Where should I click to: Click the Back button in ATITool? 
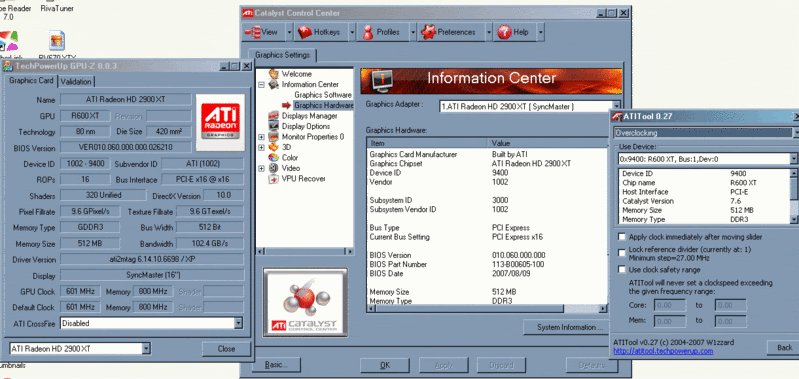[784, 347]
